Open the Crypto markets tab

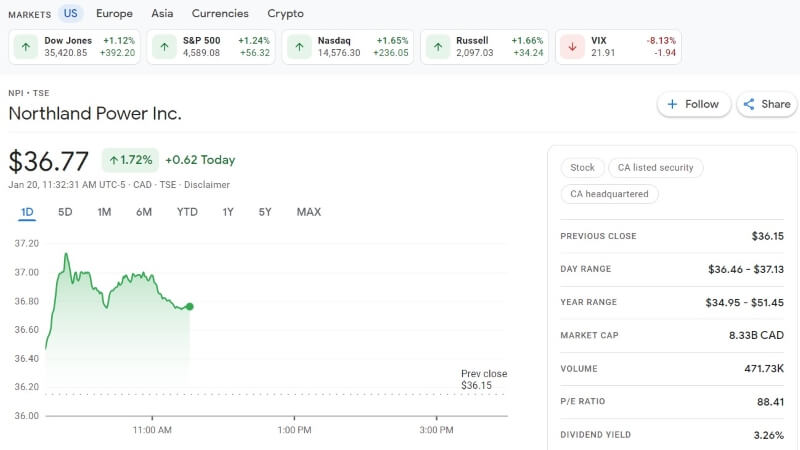click(x=285, y=14)
